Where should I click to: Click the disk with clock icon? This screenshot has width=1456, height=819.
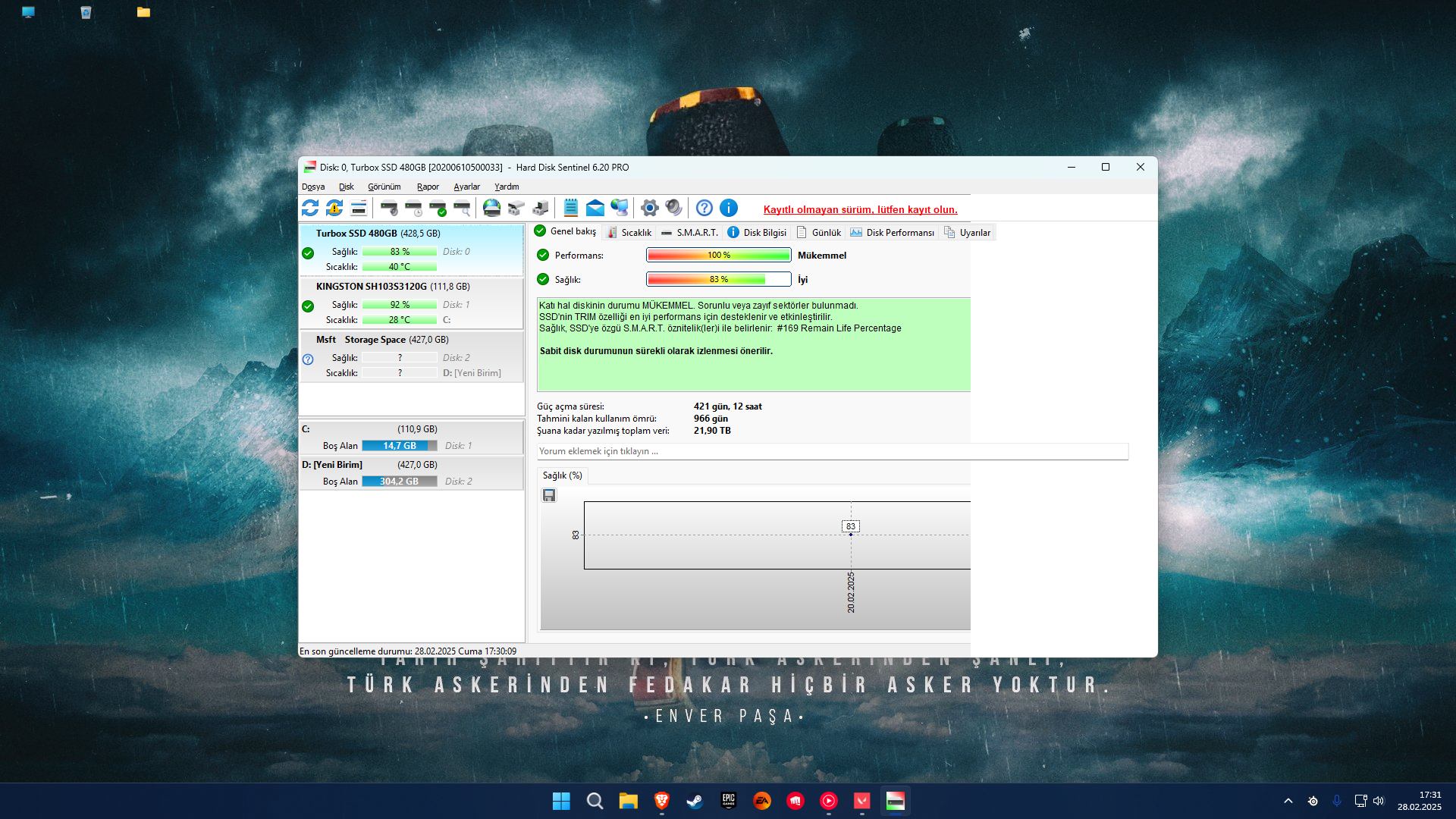point(413,208)
